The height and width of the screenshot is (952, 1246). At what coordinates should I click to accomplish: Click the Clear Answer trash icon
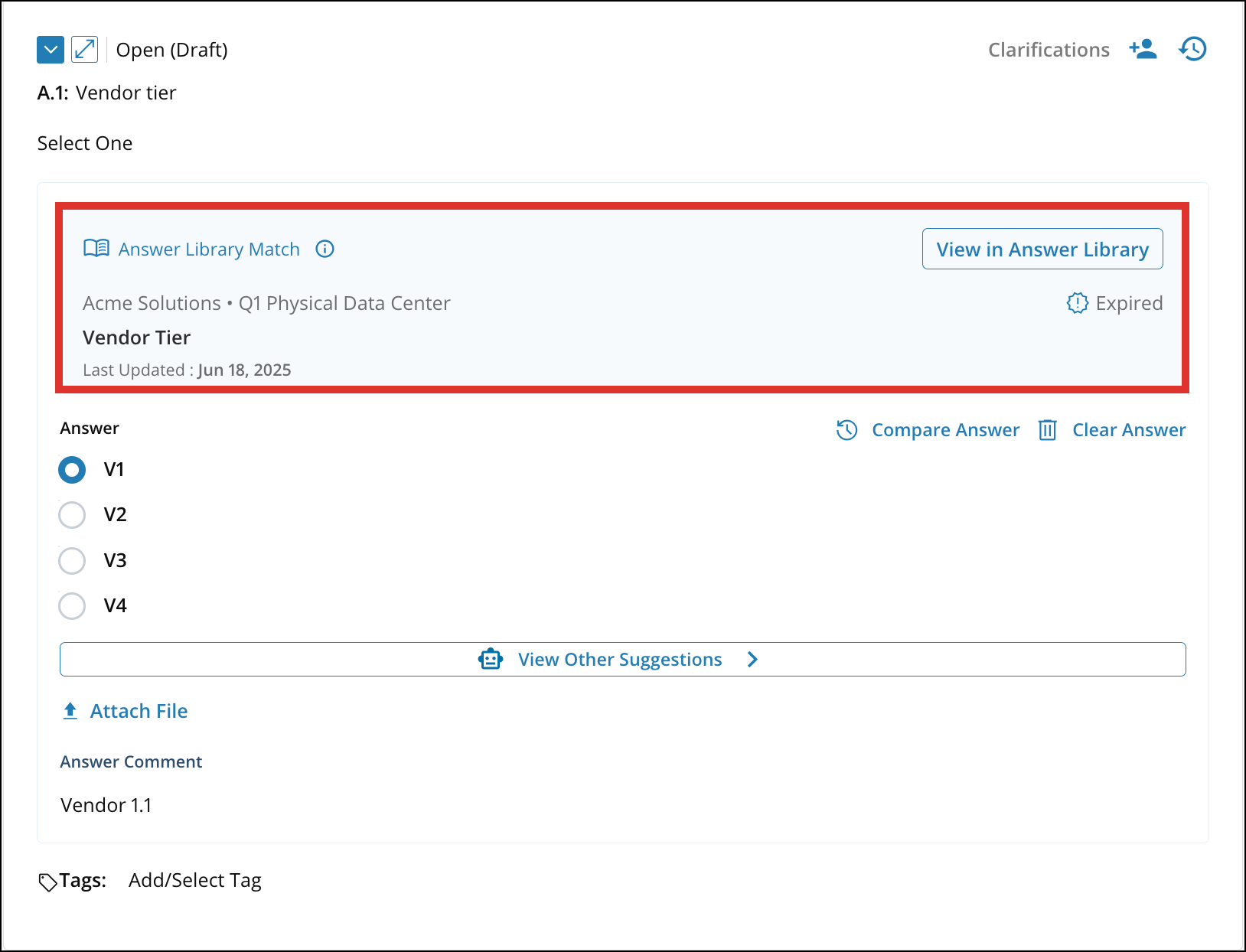(x=1047, y=430)
